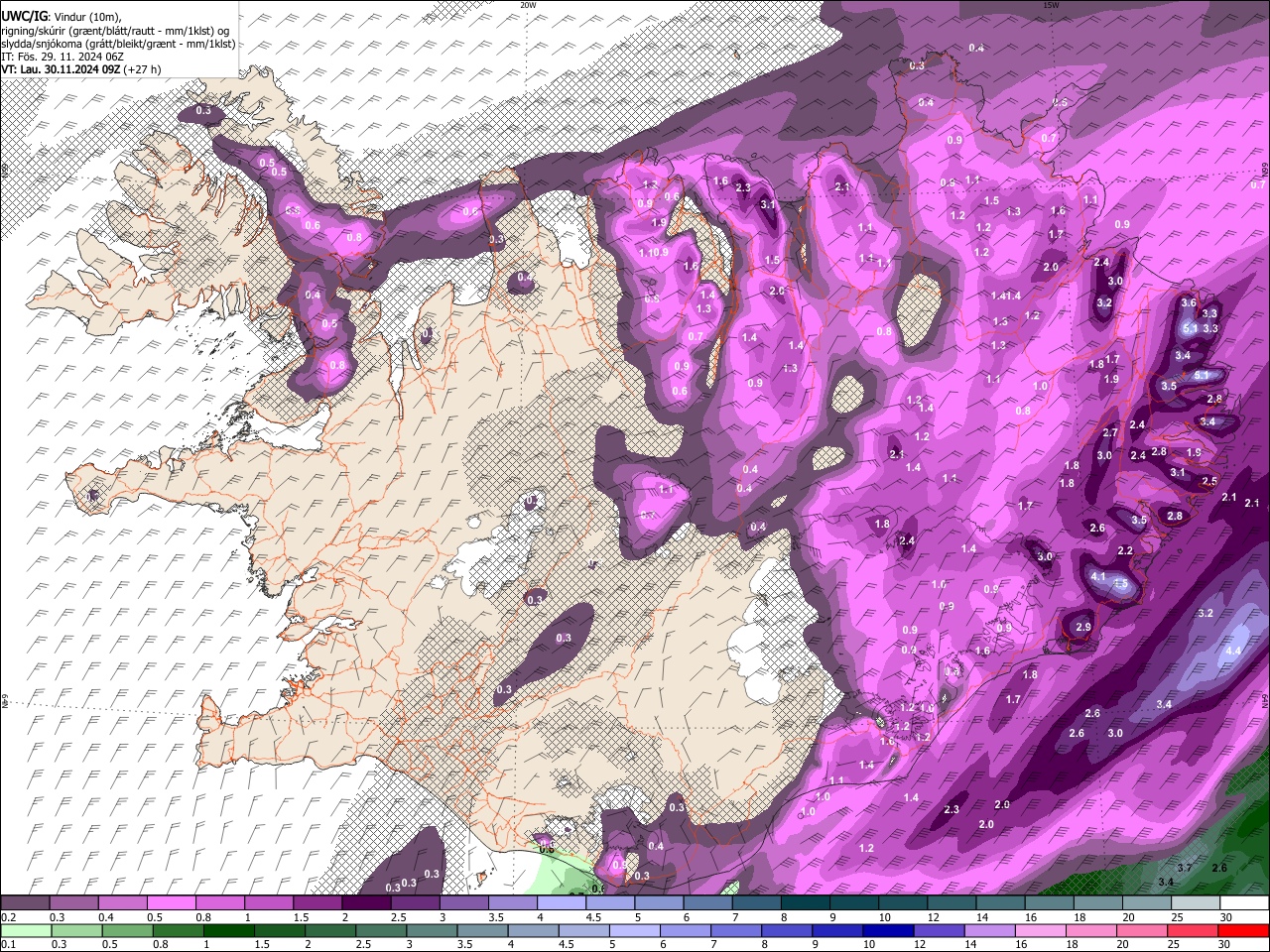Select the lower scale swatch labeled 3
This screenshot has height=952, width=1270.
point(431,930)
